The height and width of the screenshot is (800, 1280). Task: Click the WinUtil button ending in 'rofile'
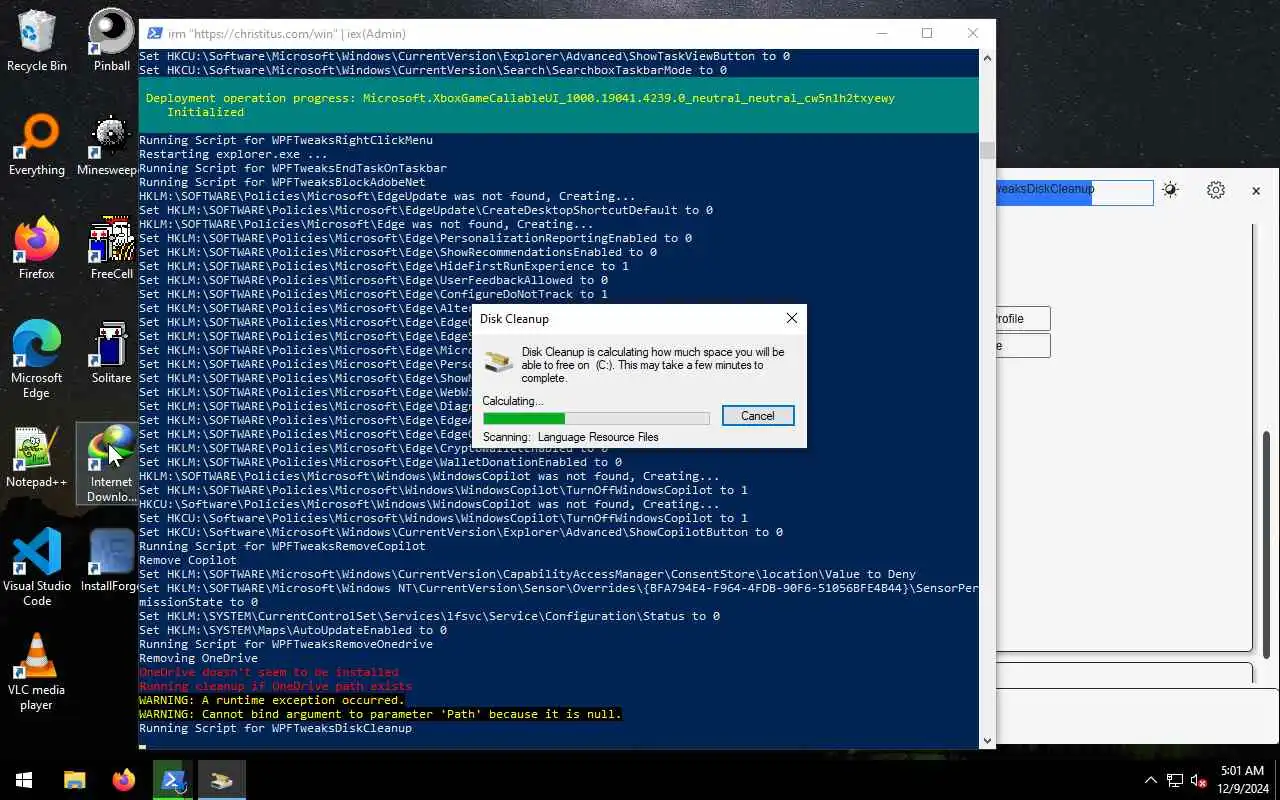click(x=1023, y=319)
